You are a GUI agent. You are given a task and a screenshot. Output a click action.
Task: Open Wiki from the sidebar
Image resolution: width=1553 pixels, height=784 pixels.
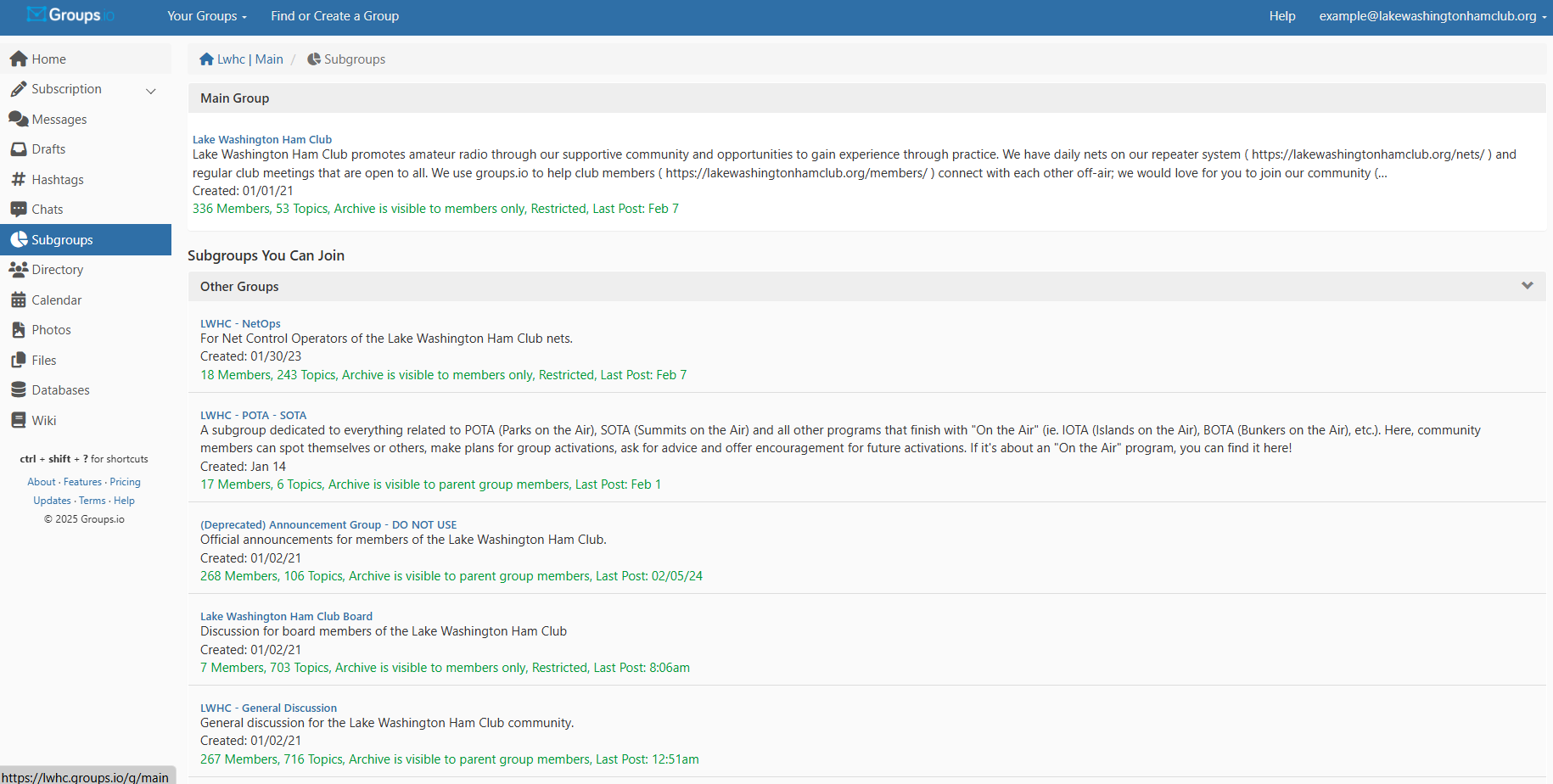(86, 421)
